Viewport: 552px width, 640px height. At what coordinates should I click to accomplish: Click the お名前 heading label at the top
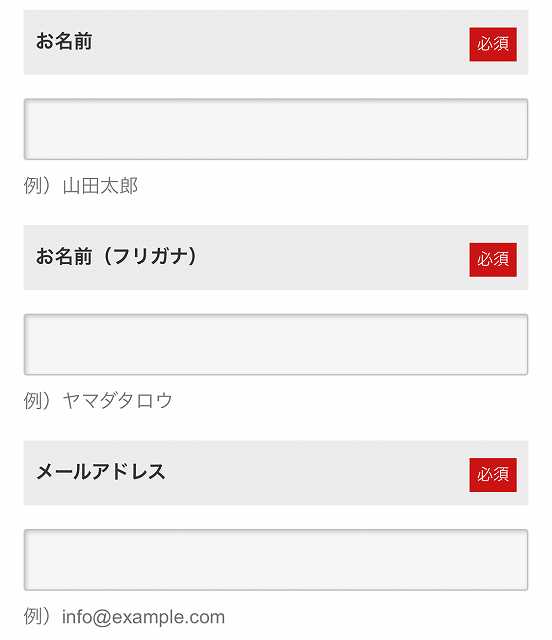[x=64, y=41]
